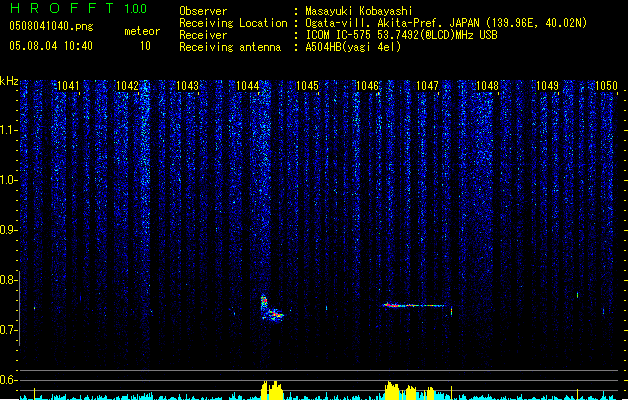Image resolution: width=629 pixels, height=400 pixels.
Task: Click the small echo dot near 1049
Action: click(577, 295)
